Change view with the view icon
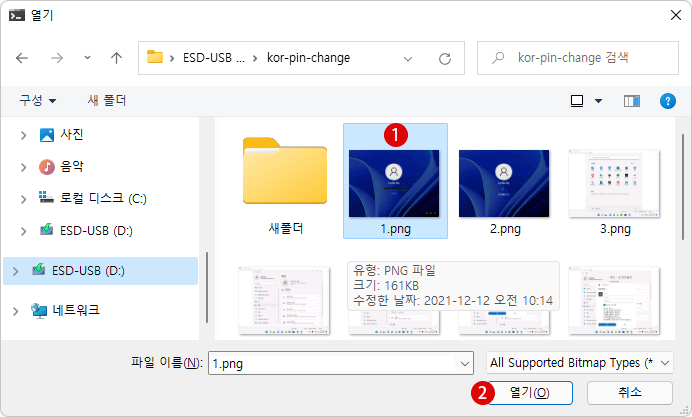This screenshot has height=417, width=692. pyautogui.click(x=577, y=101)
